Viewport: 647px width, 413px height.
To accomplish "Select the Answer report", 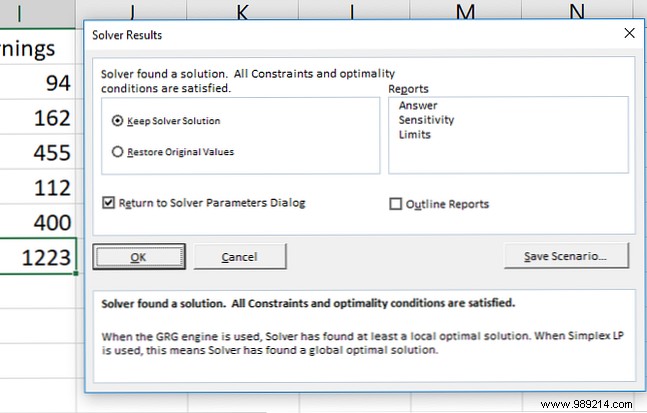I will [418, 105].
